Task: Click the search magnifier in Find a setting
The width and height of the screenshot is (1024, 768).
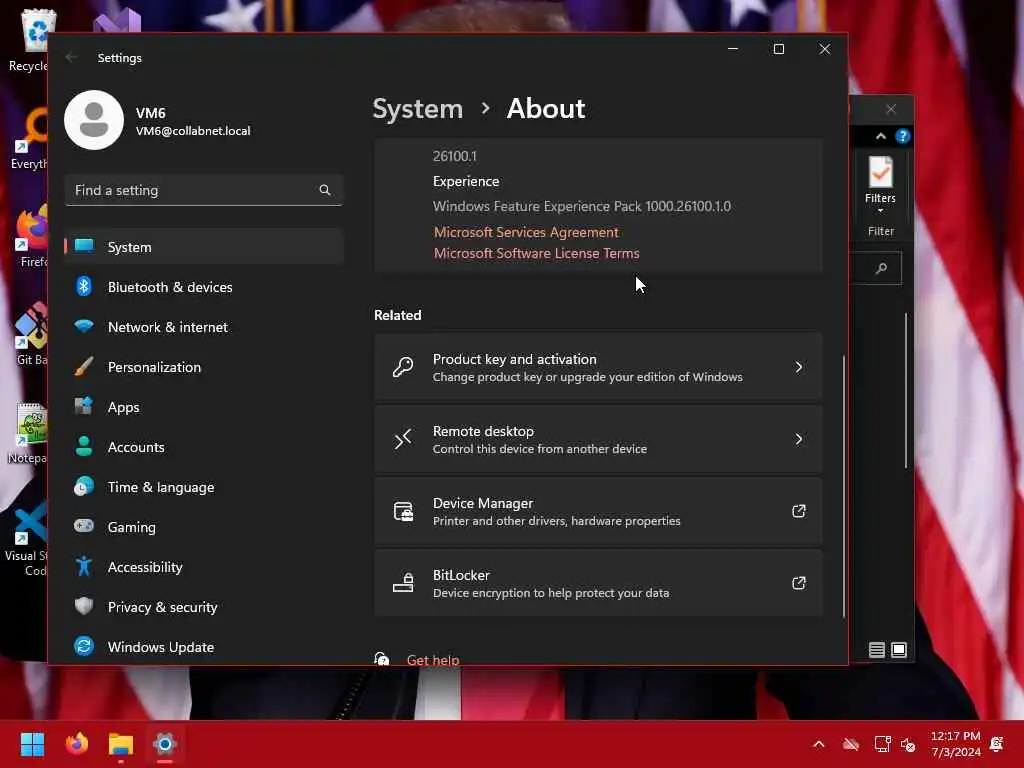Action: point(325,190)
